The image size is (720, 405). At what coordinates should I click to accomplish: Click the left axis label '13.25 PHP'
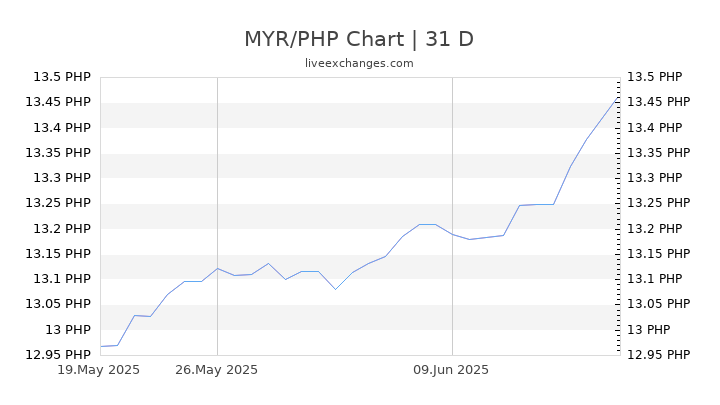58,203
